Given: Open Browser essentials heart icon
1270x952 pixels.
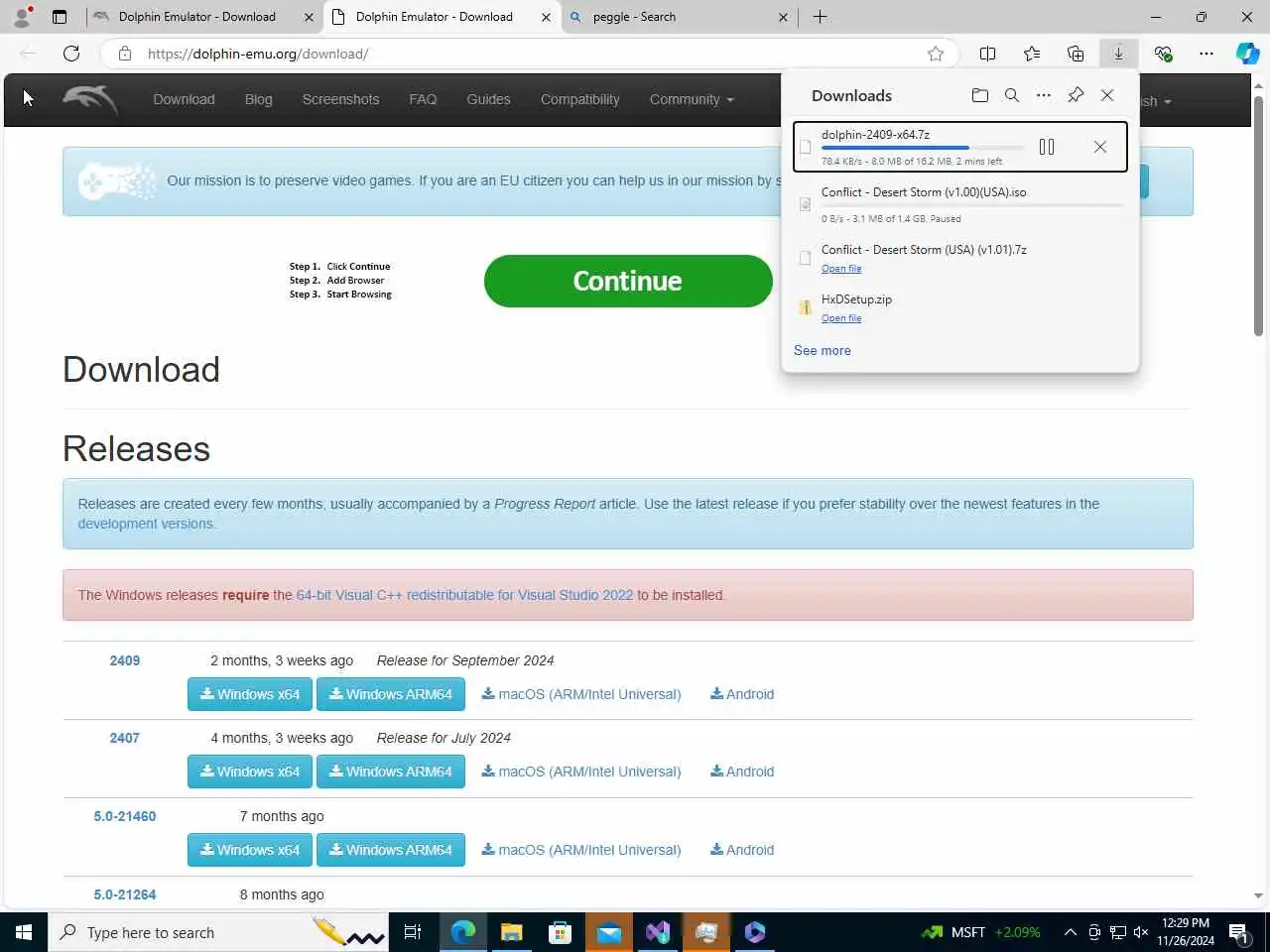Looking at the screenshot, I should pos(1163,54).
